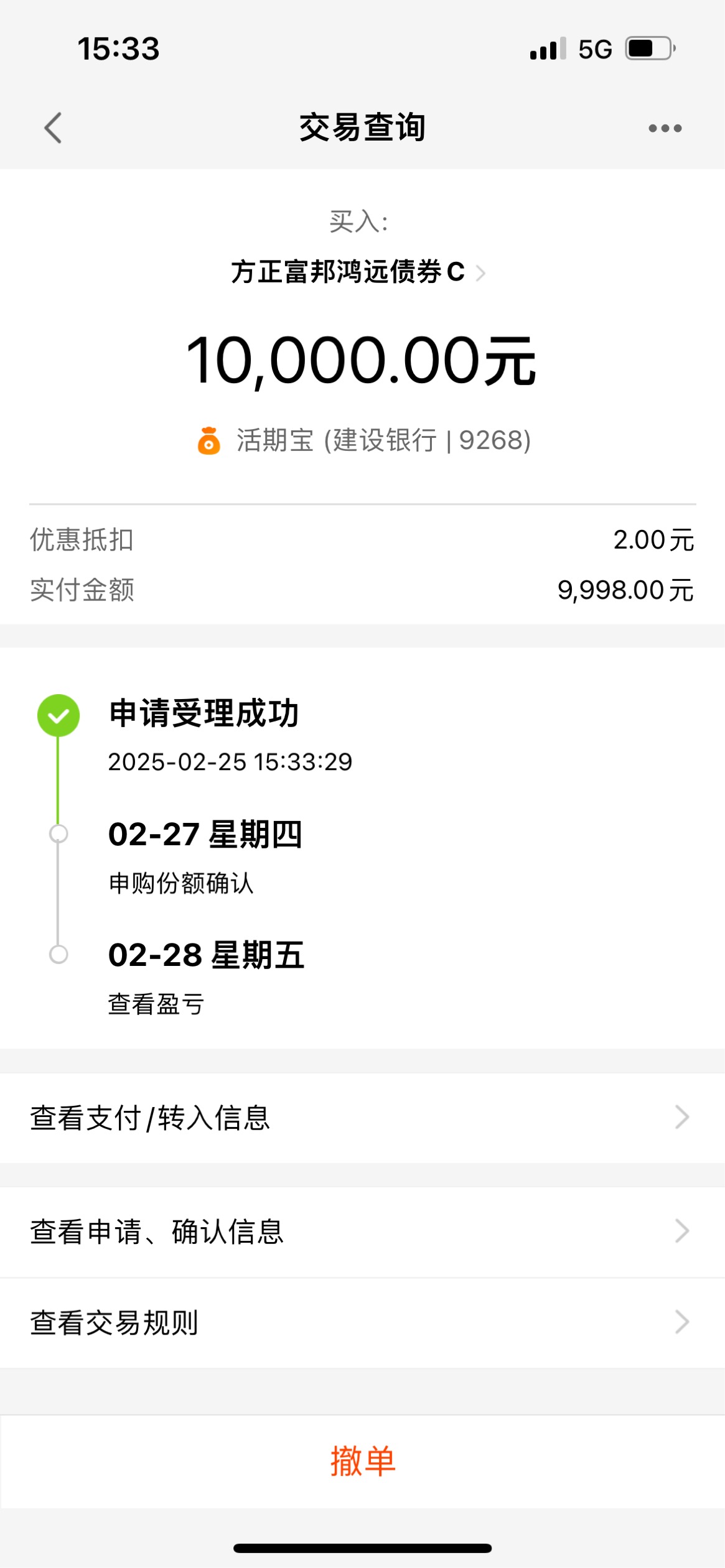Tap the 02-28 timeline circle marker

pyautogui.click(x=58, y=954)
